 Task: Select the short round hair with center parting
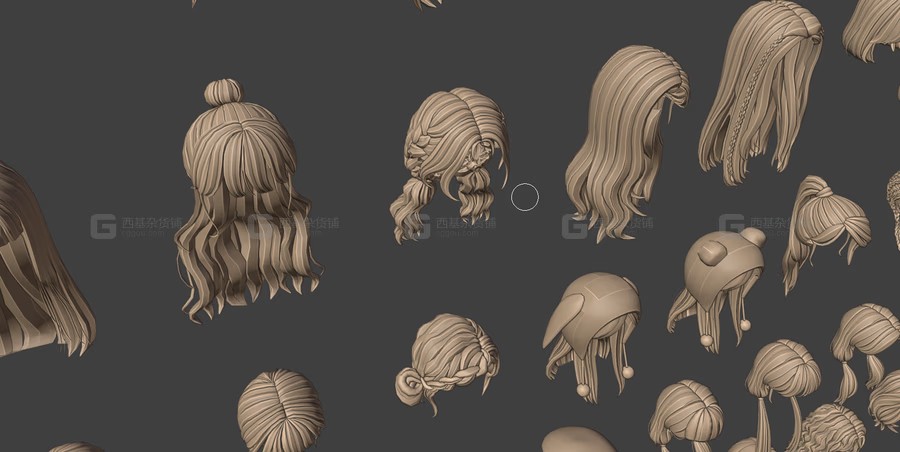280,410
